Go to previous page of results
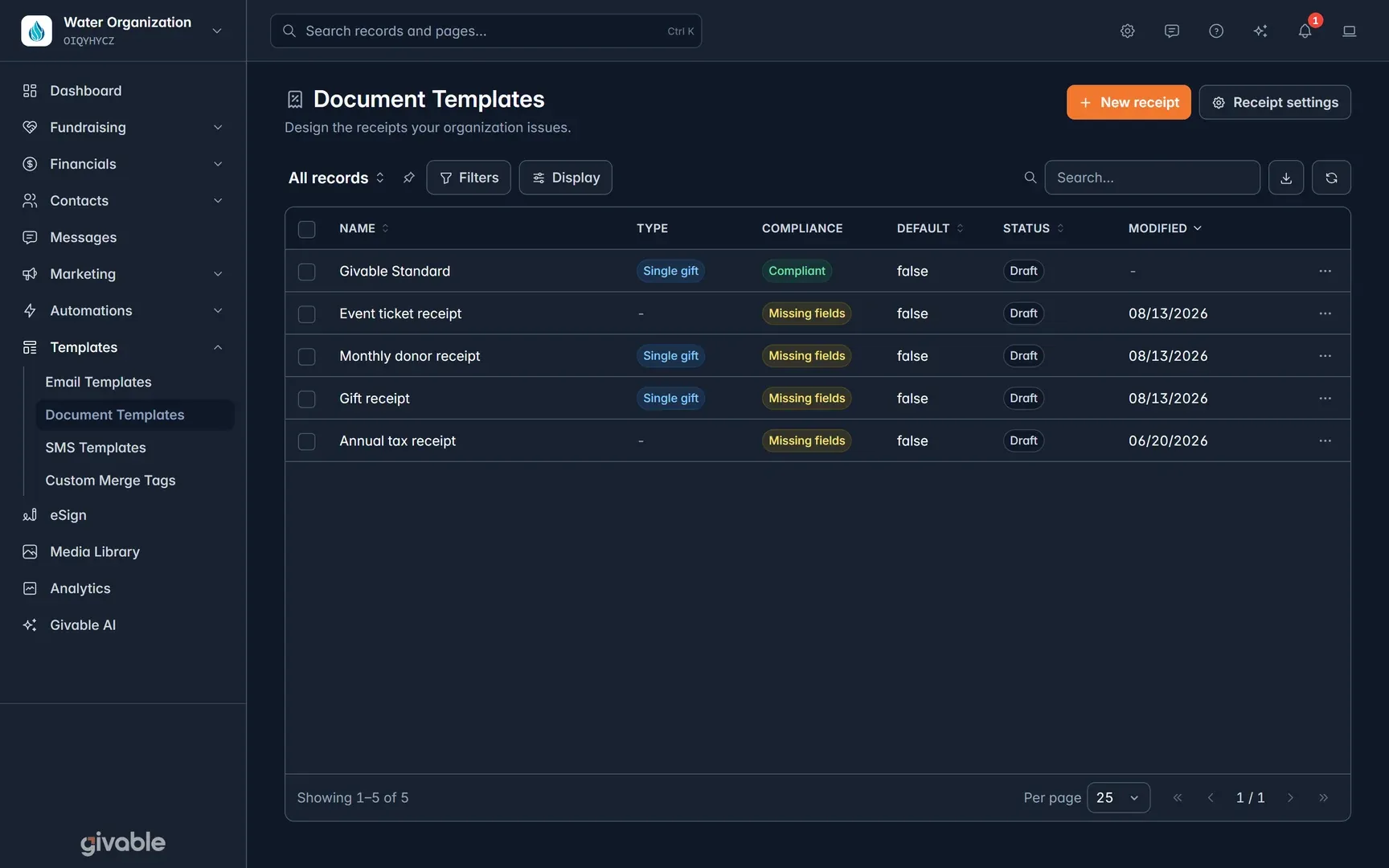Image resolution: width=1389 pixels, height=868 pixels. [x=1210, y=797]
